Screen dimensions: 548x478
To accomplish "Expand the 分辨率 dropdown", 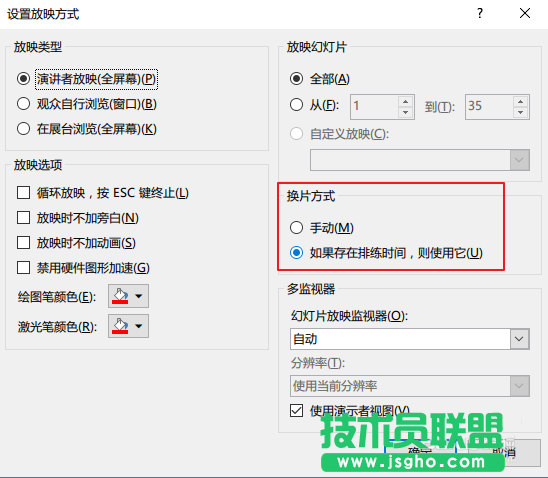I will (x=519, y=386).
